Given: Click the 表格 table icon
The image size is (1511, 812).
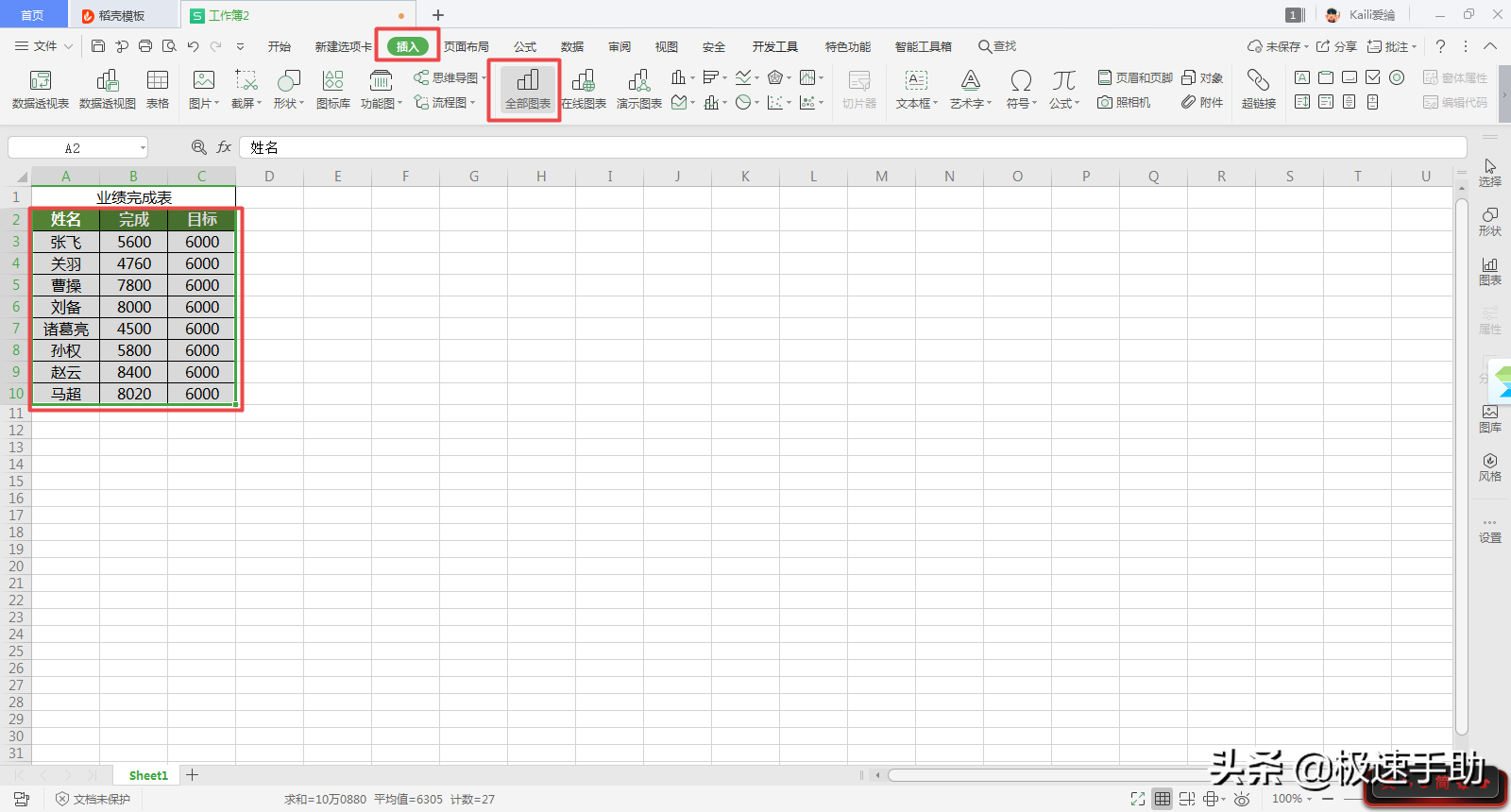Looking at the screenshot, I should pyautogui.click(x=158, y=90).
